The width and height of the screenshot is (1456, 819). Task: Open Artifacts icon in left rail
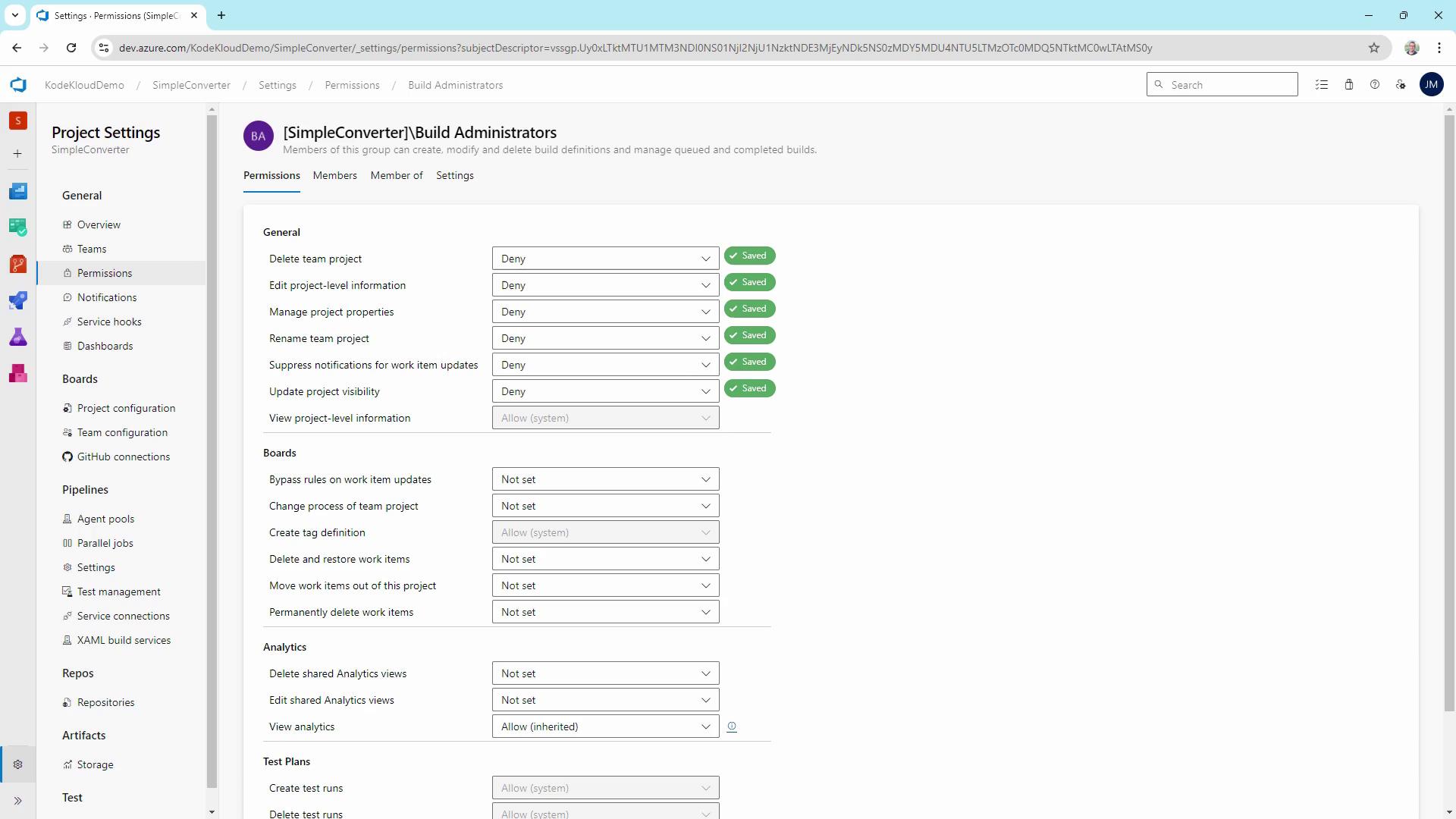(x=18, y=373)
